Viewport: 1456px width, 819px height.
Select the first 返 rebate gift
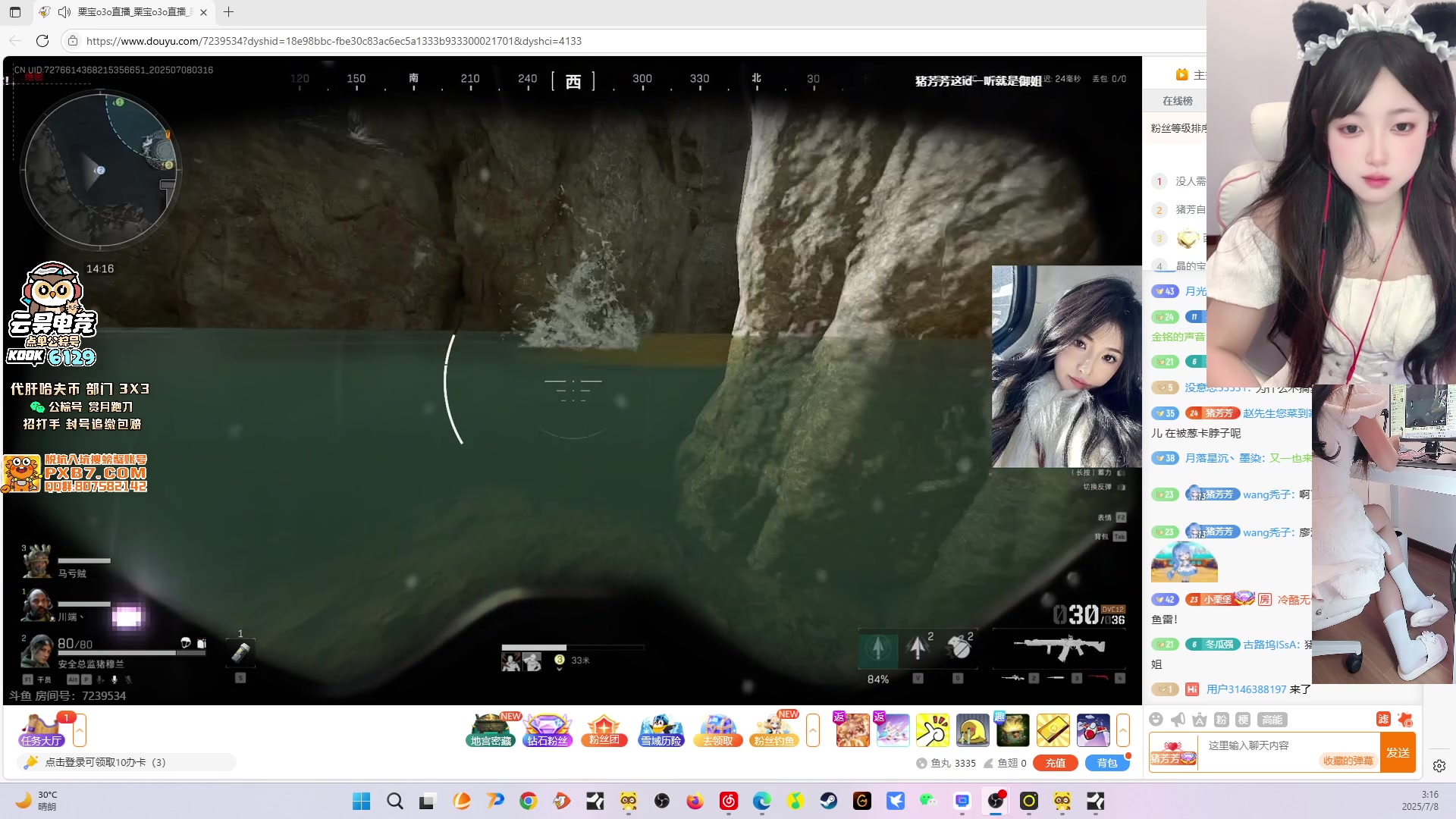[x=852, y=730]
